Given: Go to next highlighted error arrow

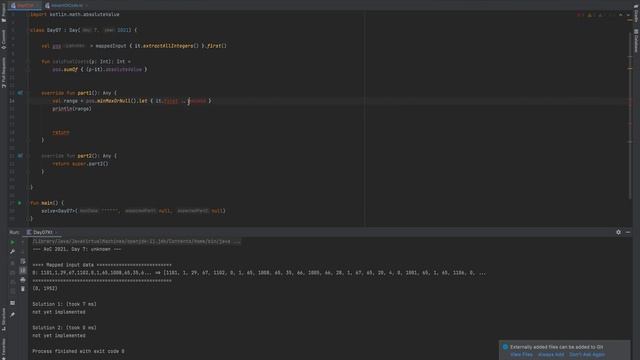Looking at the screenshot, I should (628, 15).
